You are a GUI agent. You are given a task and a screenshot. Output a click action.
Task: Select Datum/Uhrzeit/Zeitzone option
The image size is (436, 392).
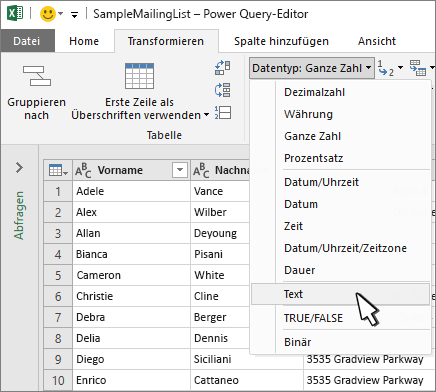pos(345,248)
